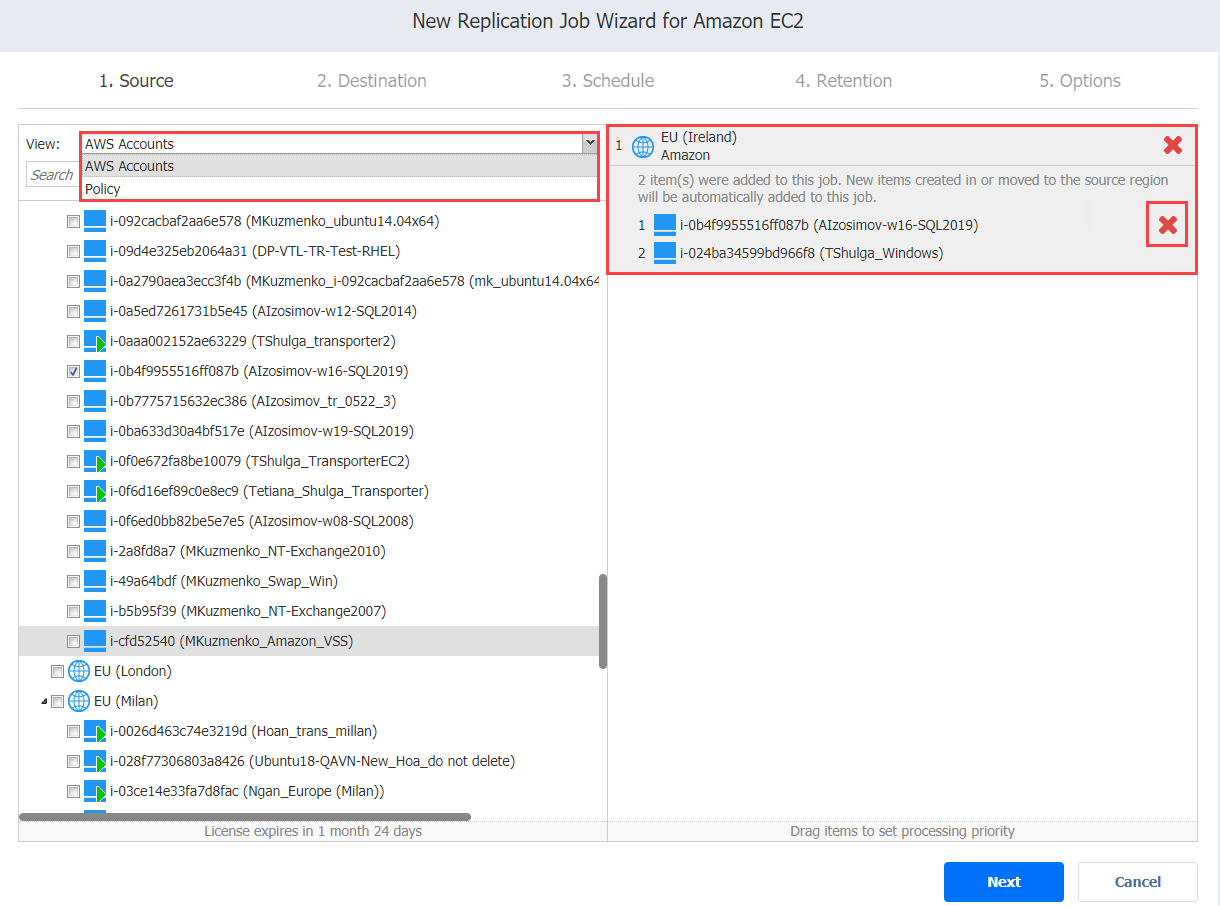The height and width of the screenshot is (906, 1220).
Task: Click globe icon of EU (Ireland) in selected panel
Action: [644, 146]
